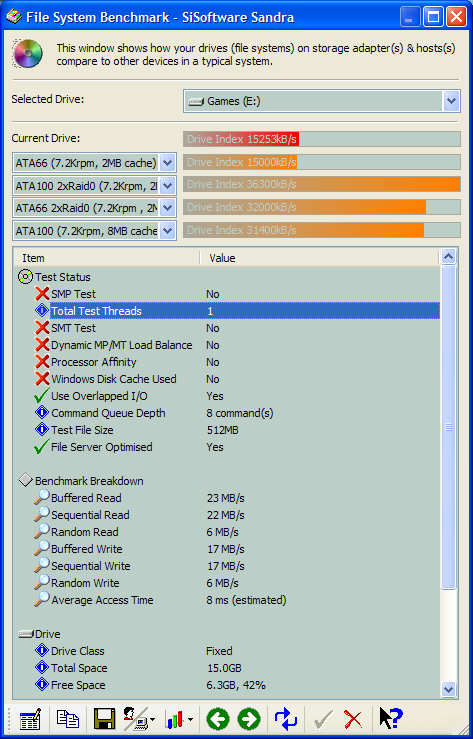
Task: Click the Value column header
Action: point(319,258)
